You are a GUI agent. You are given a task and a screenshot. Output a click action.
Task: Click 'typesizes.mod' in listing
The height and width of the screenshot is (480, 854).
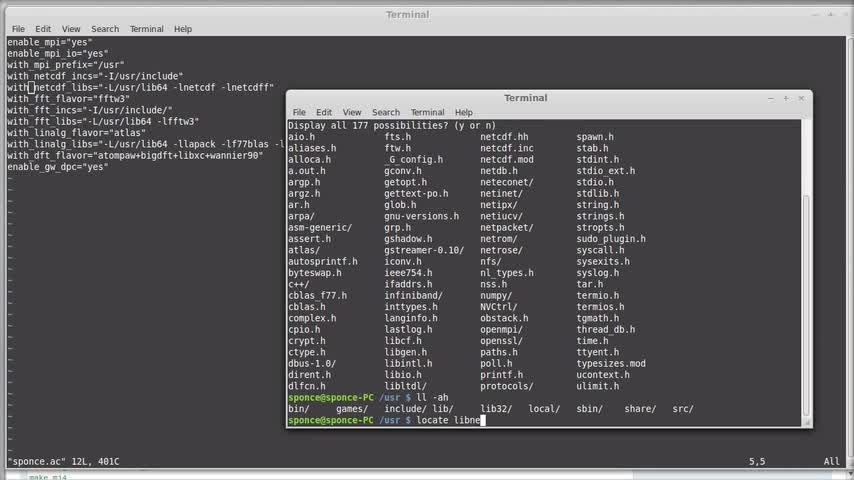tap(611, 363)
